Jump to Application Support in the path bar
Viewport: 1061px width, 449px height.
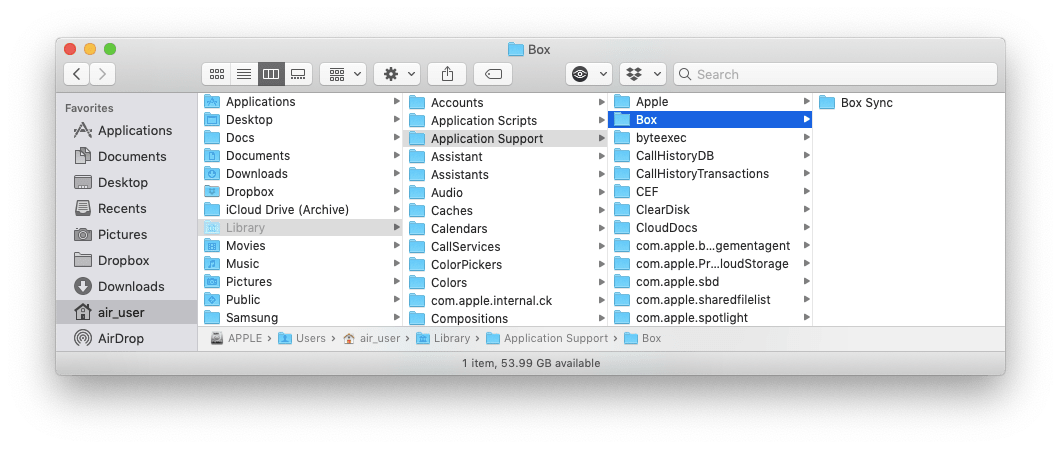[547, 338]
